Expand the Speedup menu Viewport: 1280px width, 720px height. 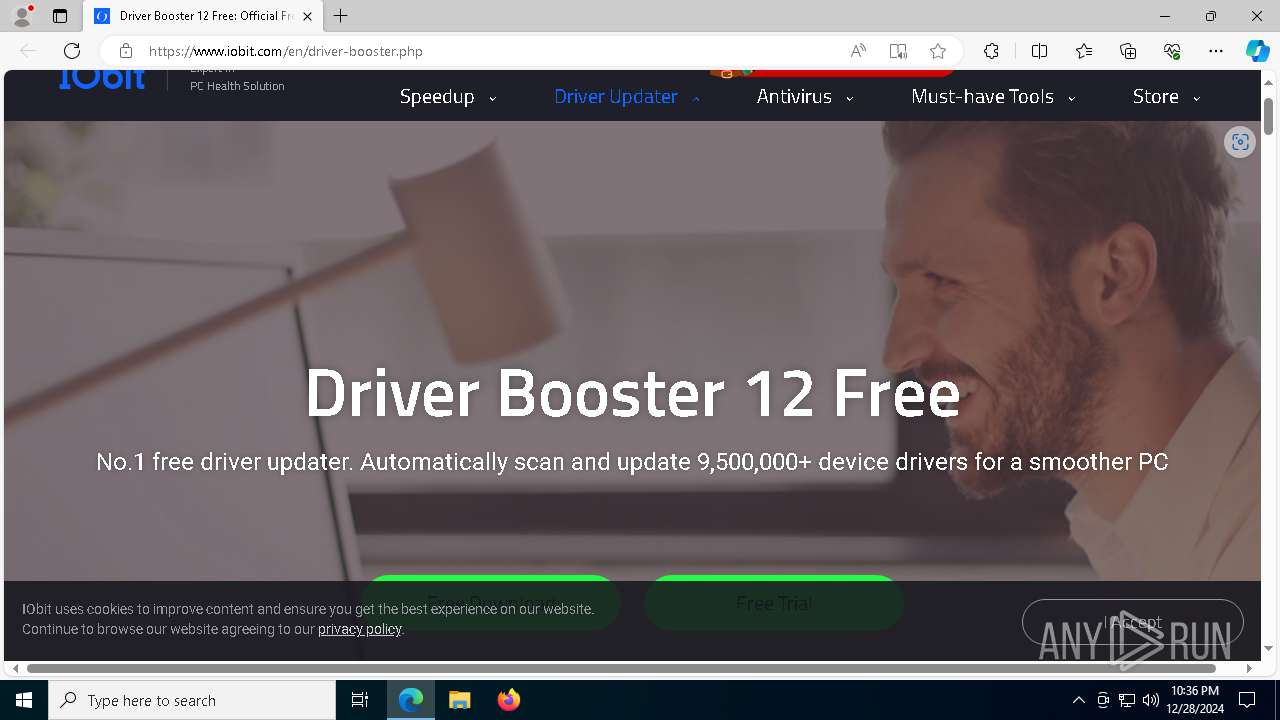tap(447, 97)
